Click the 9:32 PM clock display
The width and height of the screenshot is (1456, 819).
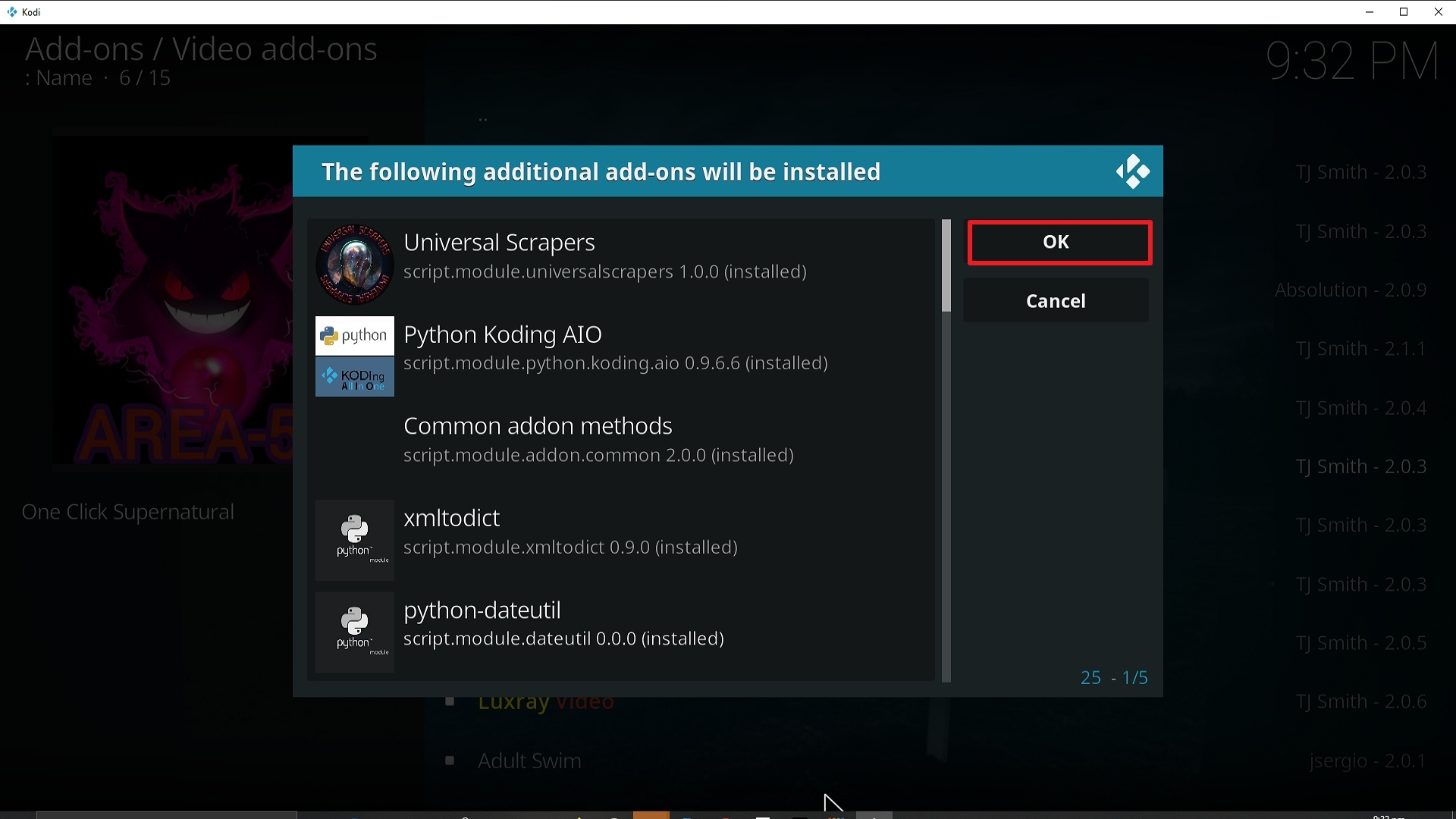pyautogui.click(x=1353, y=62)
